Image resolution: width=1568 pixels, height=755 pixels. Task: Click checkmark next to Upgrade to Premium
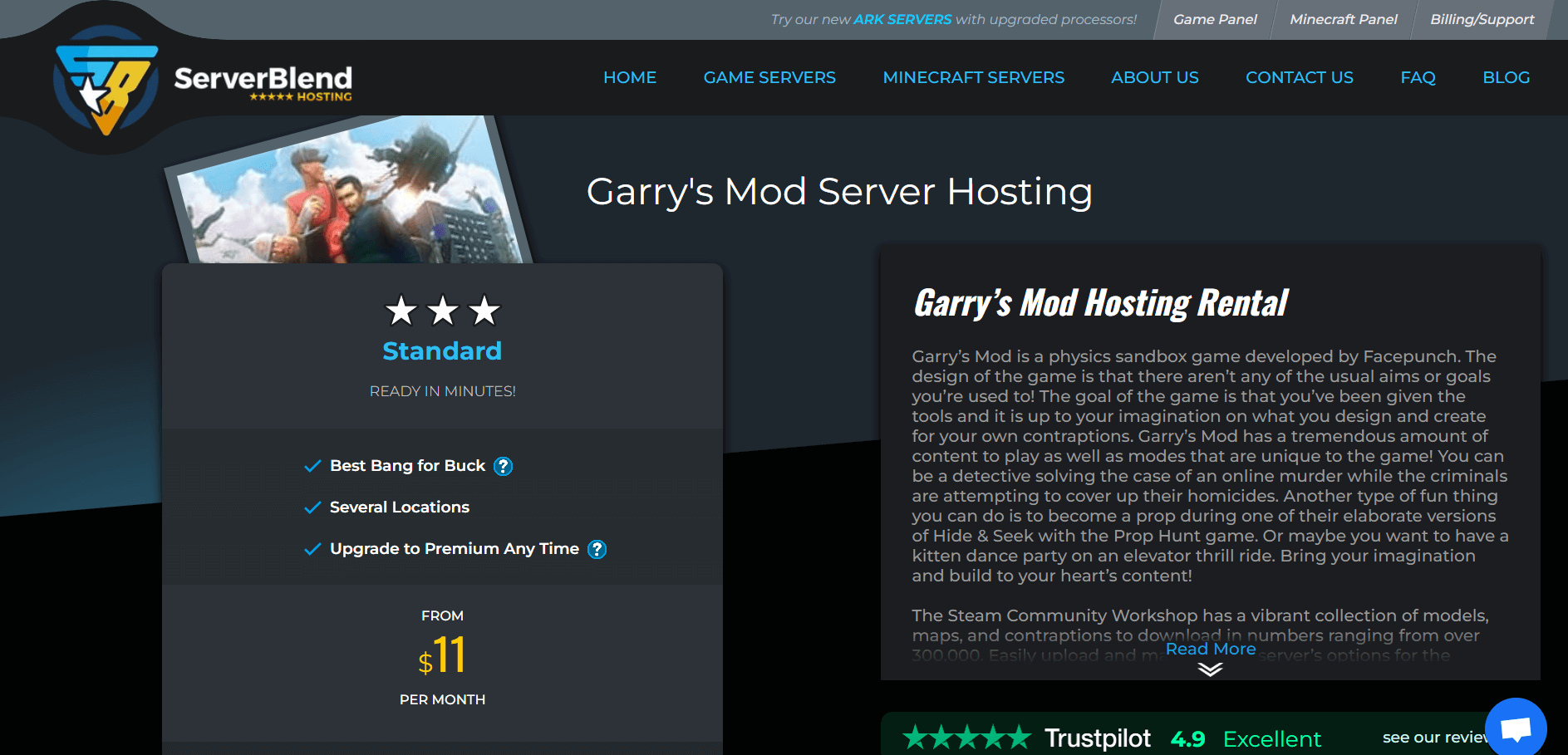coord(312,549)
